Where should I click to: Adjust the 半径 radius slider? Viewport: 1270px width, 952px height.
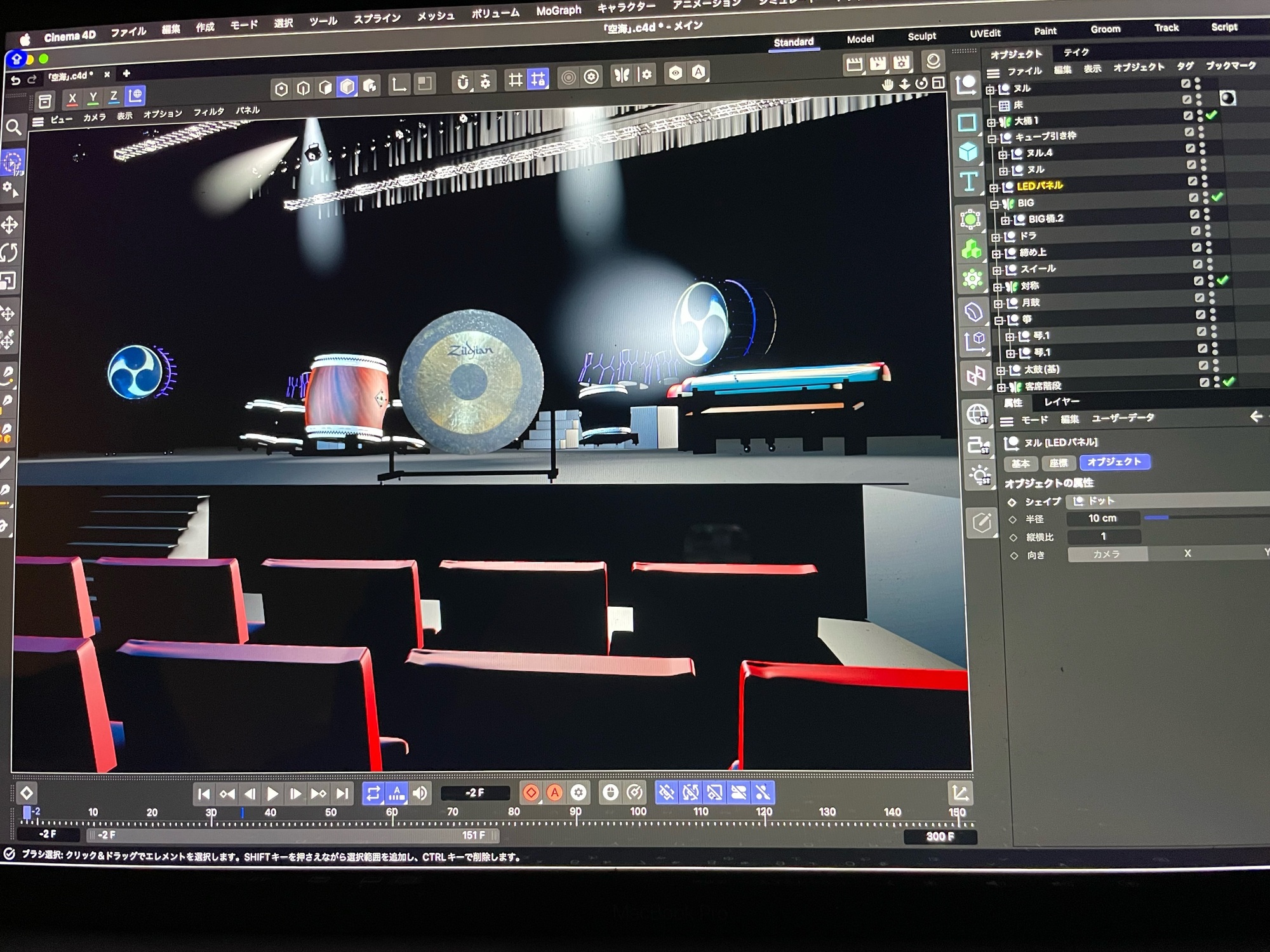1206,518
